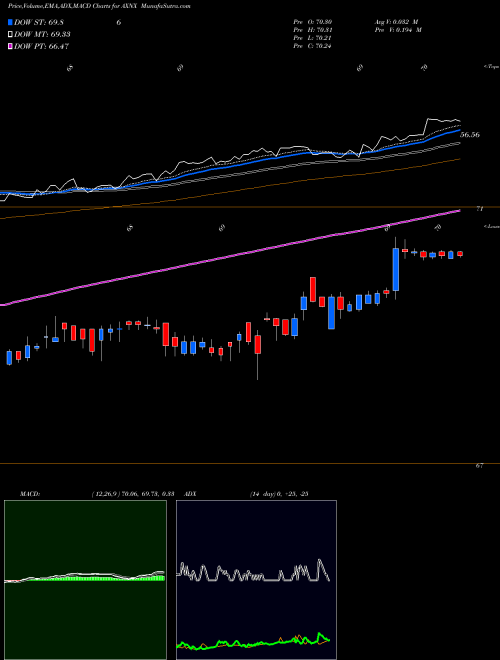Click the 'Pre O: 70.30' open value
Screen dimensions: 500x660
point(312,22)
